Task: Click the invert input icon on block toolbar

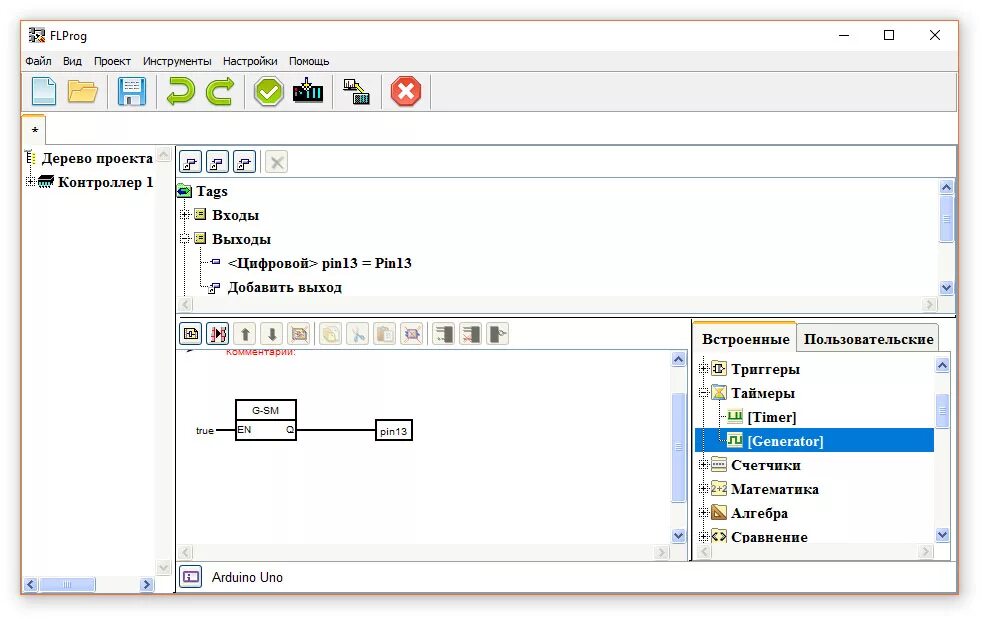Action: [497, 334]
